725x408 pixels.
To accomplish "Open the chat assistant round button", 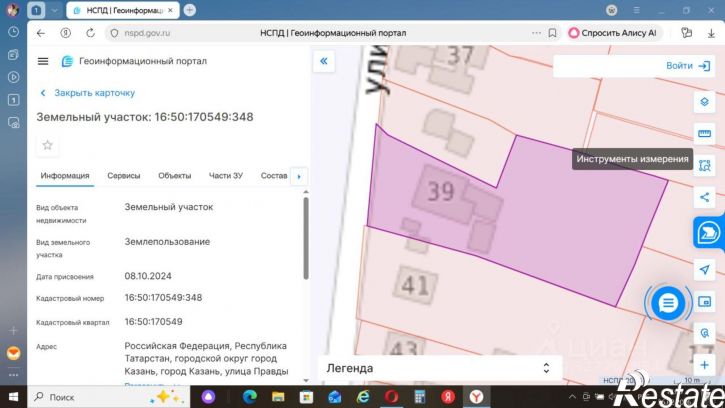I will [668, 303].
